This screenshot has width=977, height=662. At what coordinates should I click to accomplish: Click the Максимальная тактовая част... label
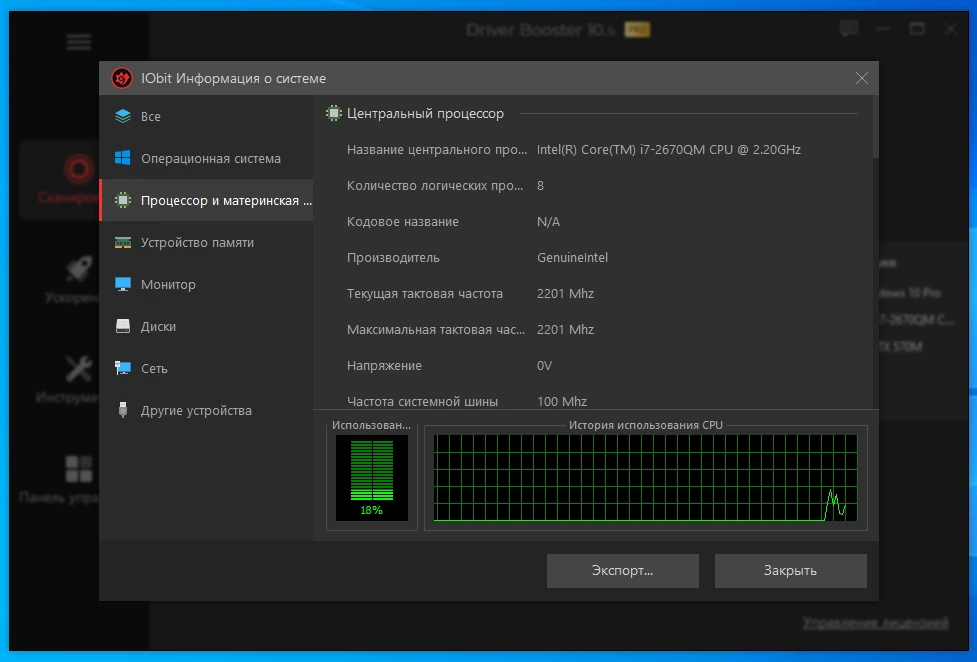pos(436,330)
